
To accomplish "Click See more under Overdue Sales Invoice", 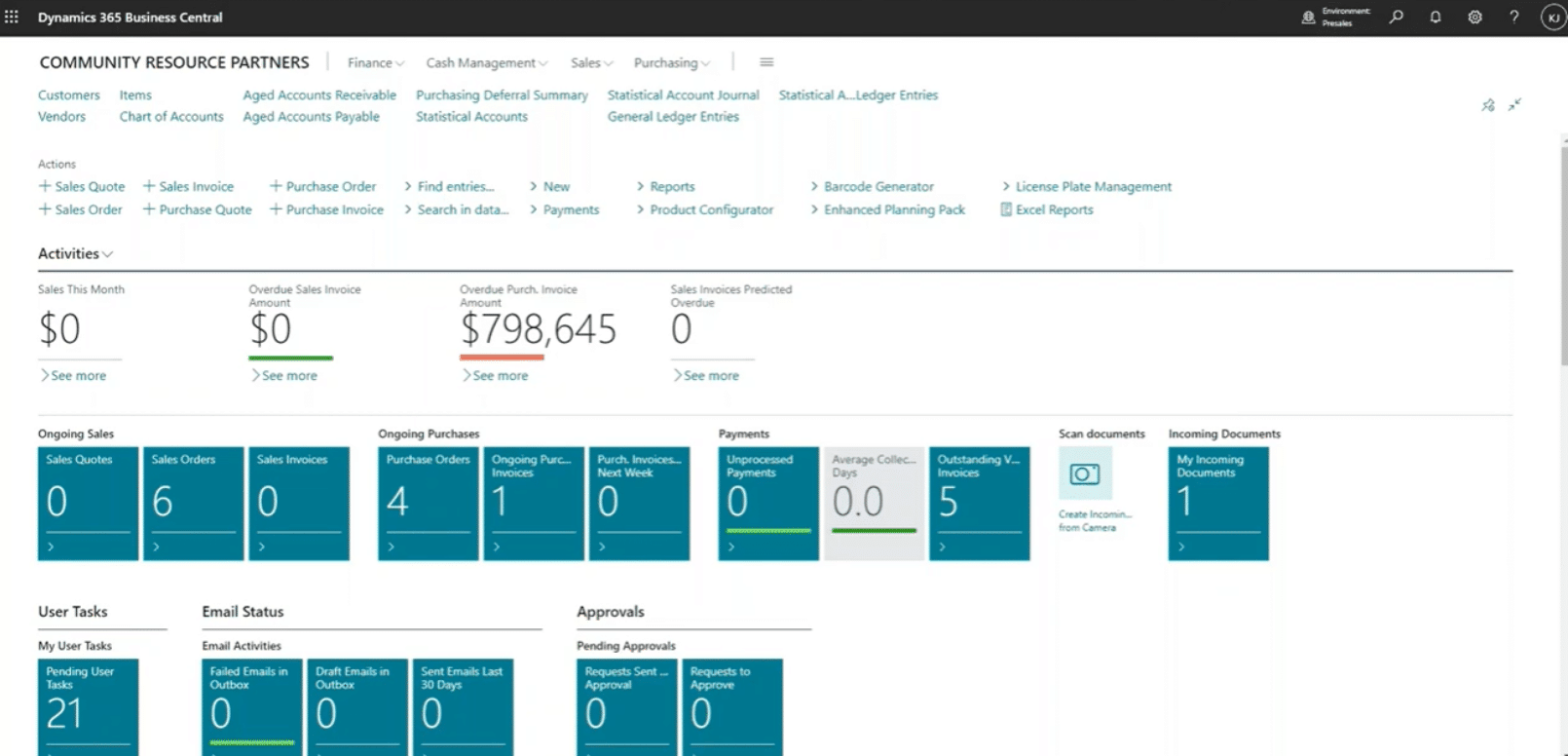I will [x=284, y=375].
